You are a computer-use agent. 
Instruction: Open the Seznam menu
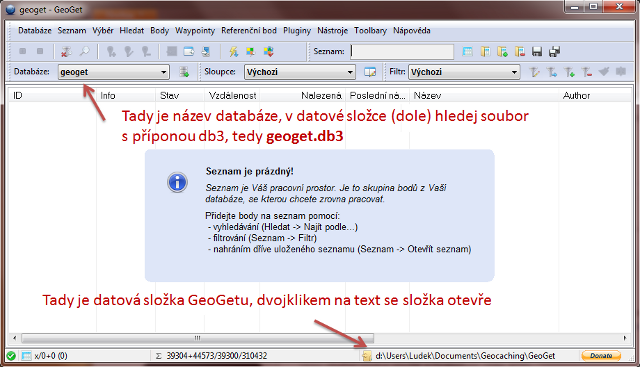71,31
